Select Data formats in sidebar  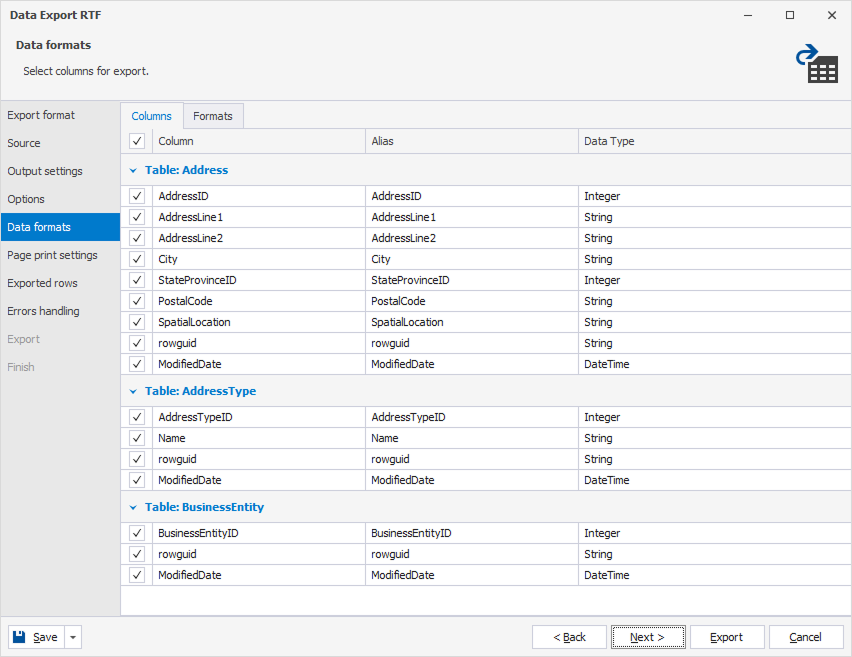60,227
